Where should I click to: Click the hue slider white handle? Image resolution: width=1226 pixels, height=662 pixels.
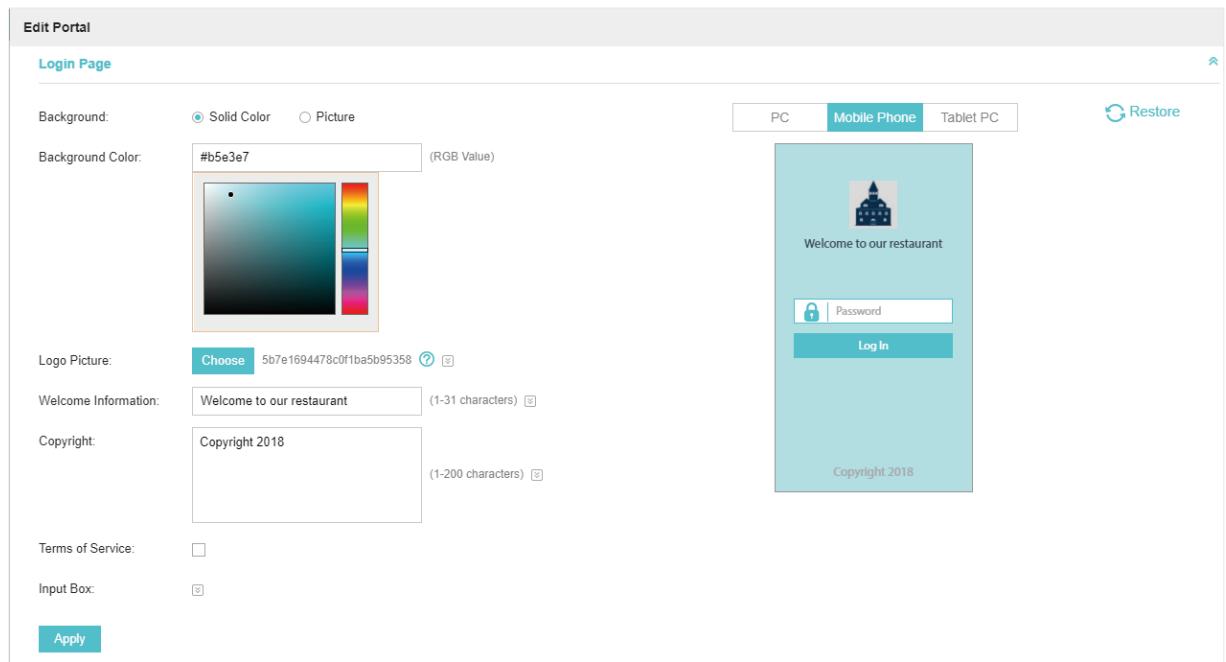(355, 250)
